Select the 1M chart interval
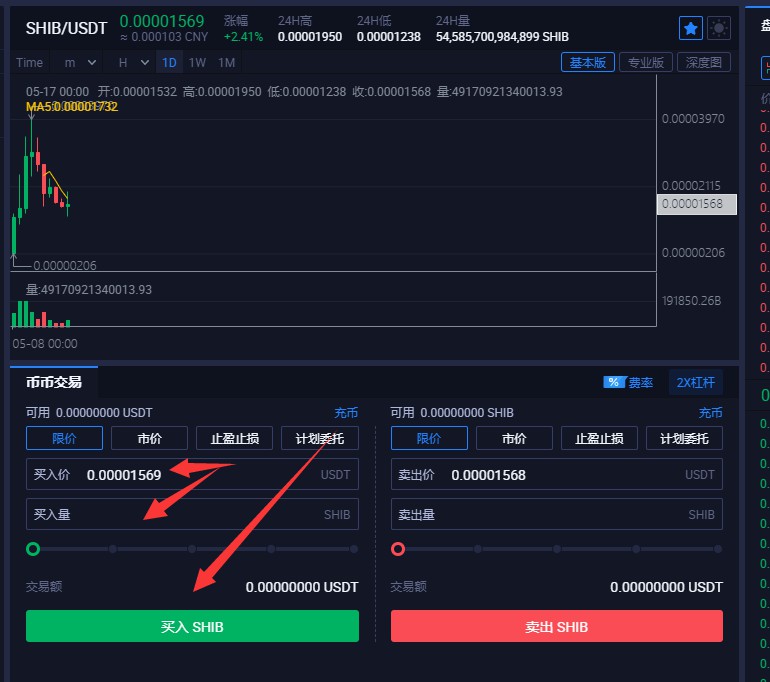 click(x=227, y=62)
